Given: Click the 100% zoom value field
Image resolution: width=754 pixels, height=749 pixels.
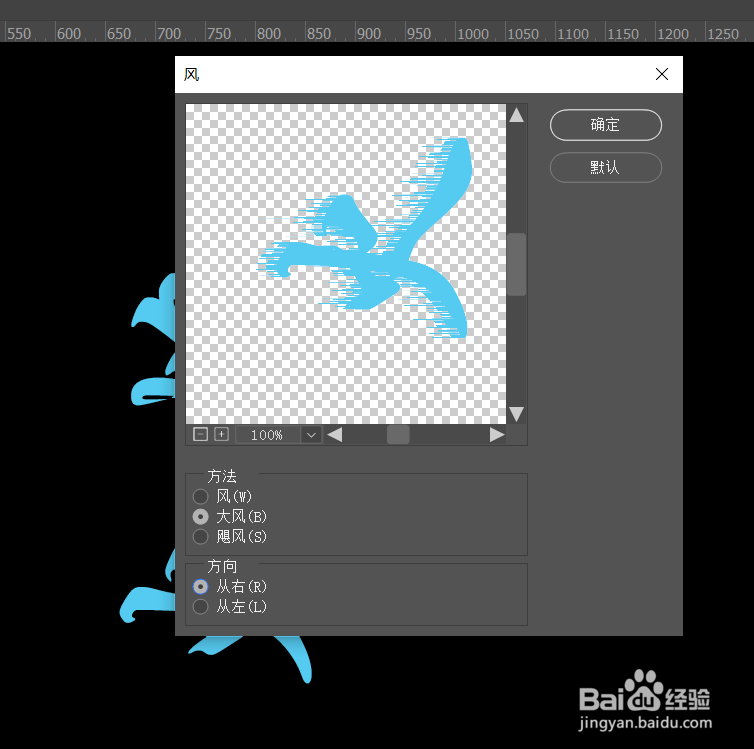Looking at the screenshot, I should pos(267,435).
